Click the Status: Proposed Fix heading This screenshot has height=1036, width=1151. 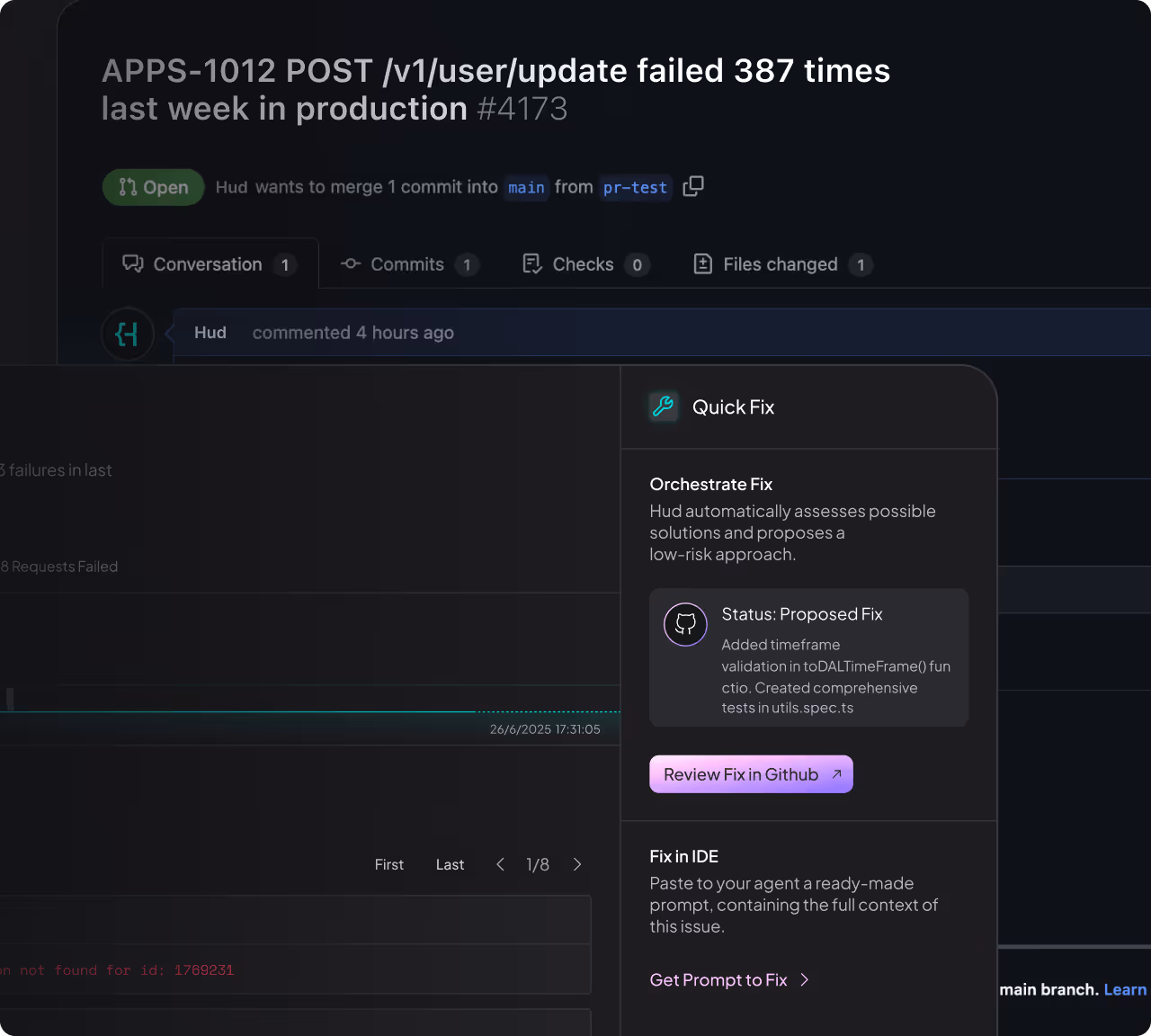(x=802, y=614)
